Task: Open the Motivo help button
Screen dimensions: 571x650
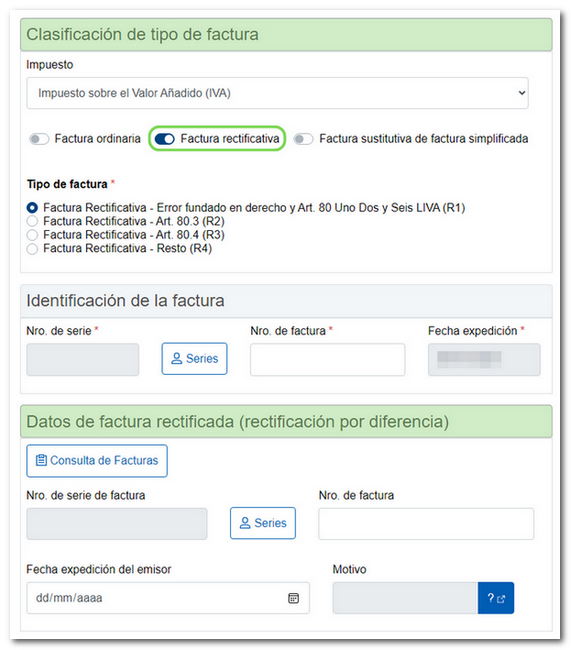Action: (x=496, y=598)
